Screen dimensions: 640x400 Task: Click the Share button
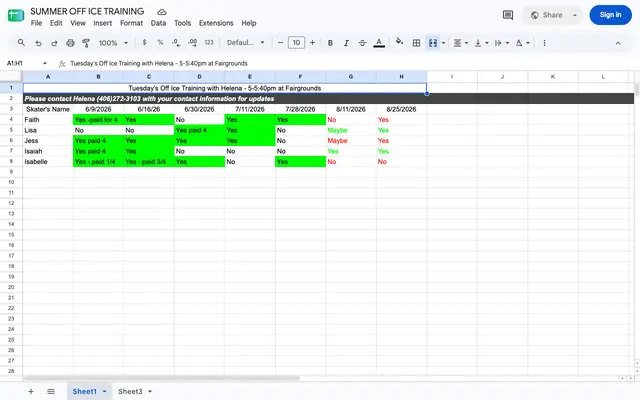pyautogui.click(x=547, y=15)
